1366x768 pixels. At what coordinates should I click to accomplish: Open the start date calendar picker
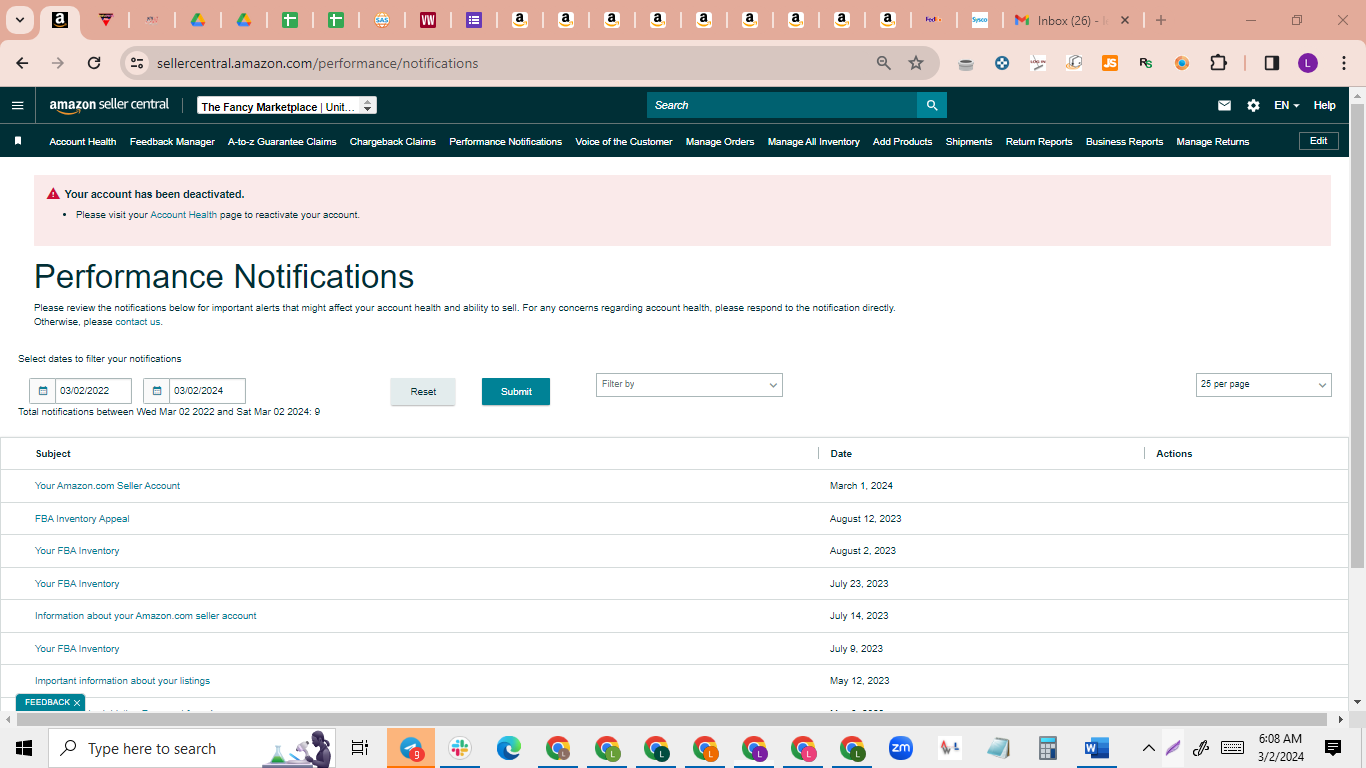coord(43,391)
